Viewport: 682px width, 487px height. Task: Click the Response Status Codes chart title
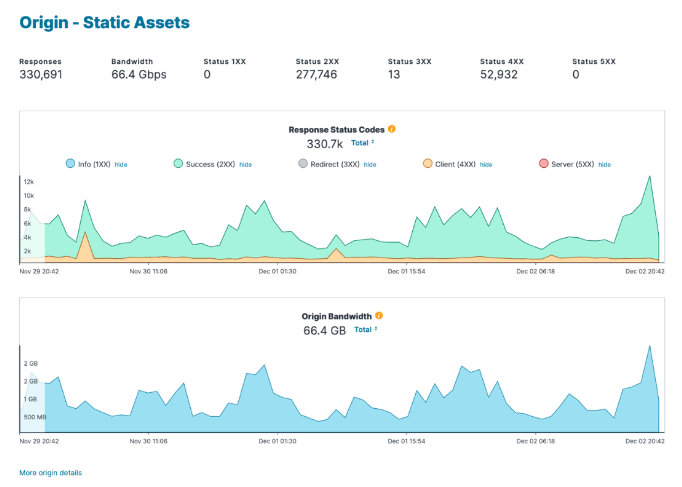(x=337, y=130)
